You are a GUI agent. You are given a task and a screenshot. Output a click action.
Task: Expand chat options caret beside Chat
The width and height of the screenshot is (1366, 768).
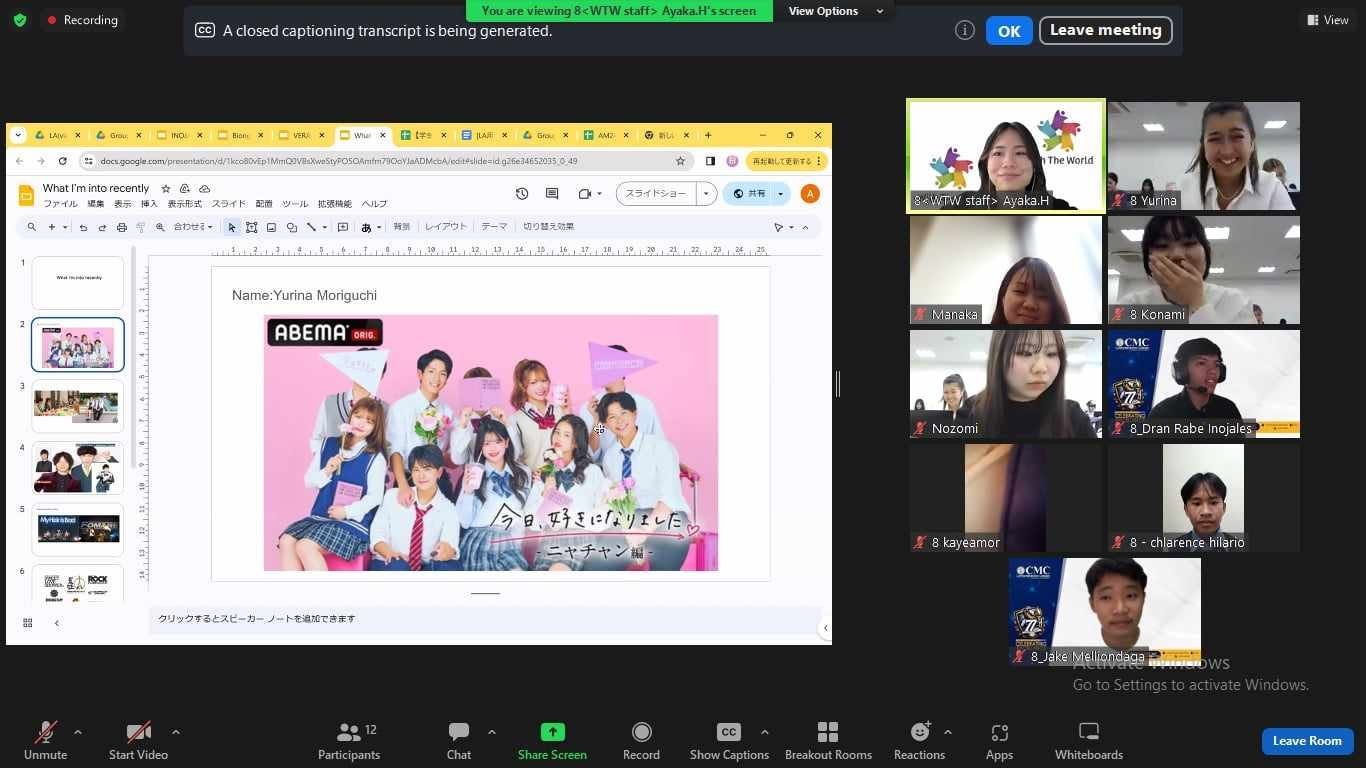click(x=491, y=732)
